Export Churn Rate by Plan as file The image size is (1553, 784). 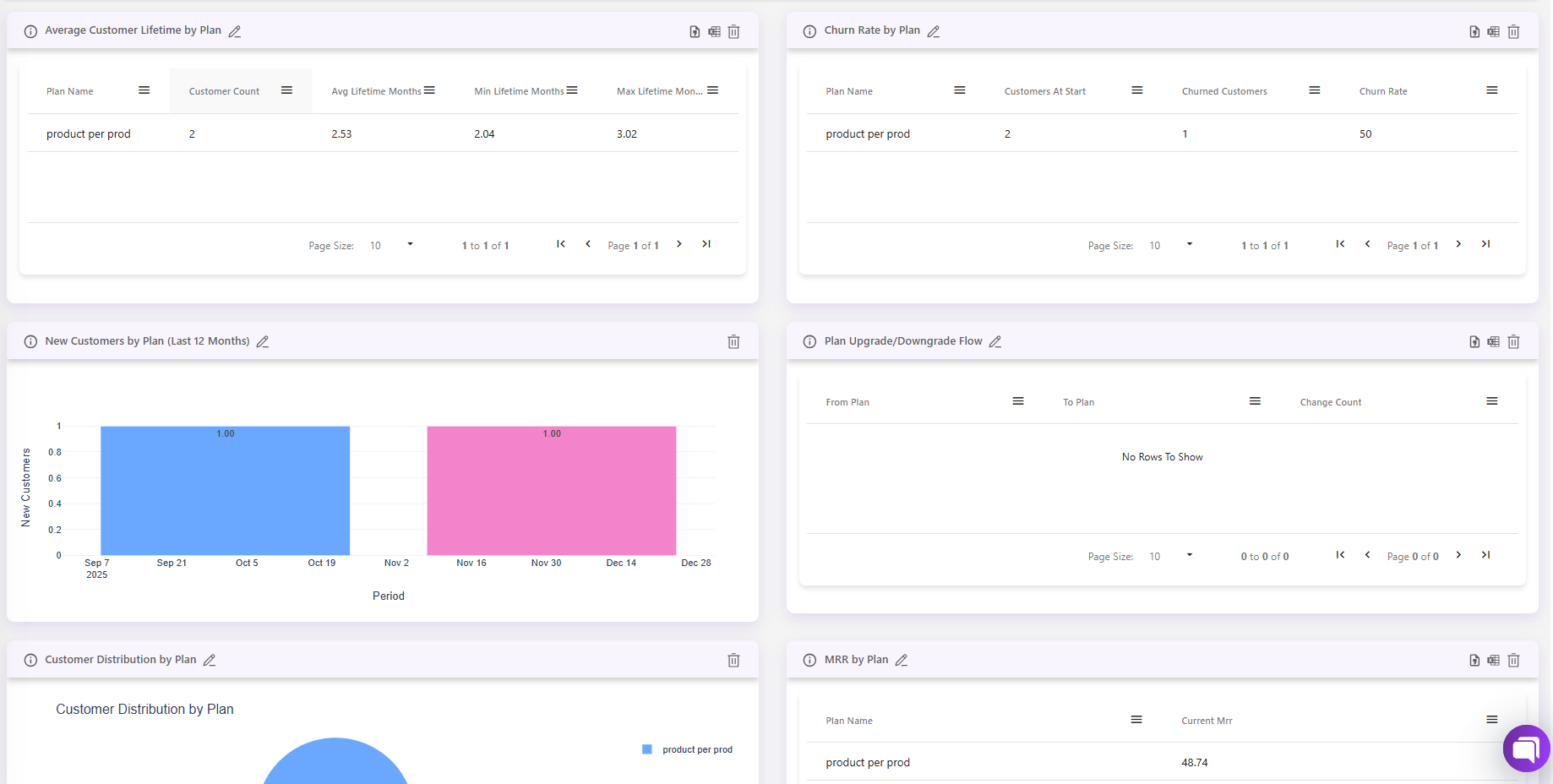coord(1474,31)
